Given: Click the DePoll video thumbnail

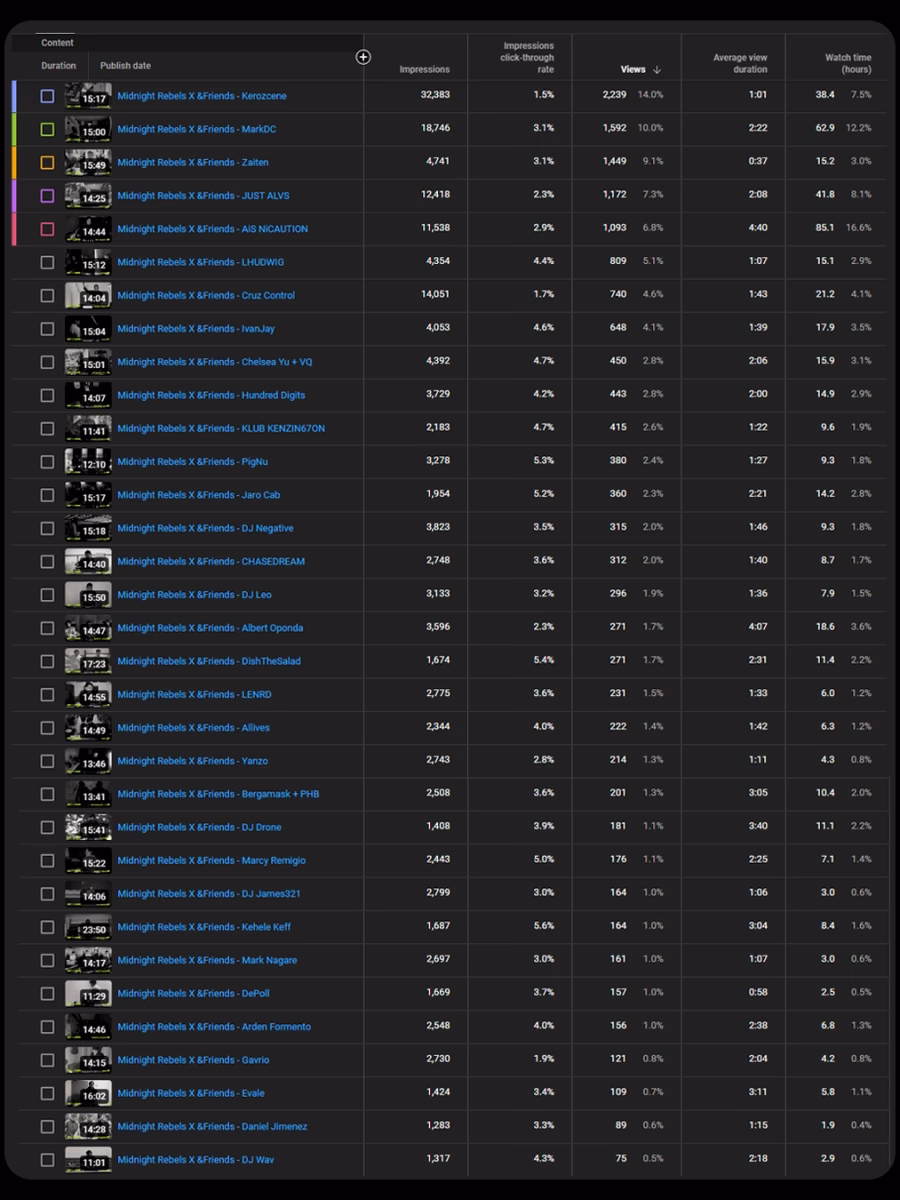Looking at the screenshot, I should pos(88,993).
